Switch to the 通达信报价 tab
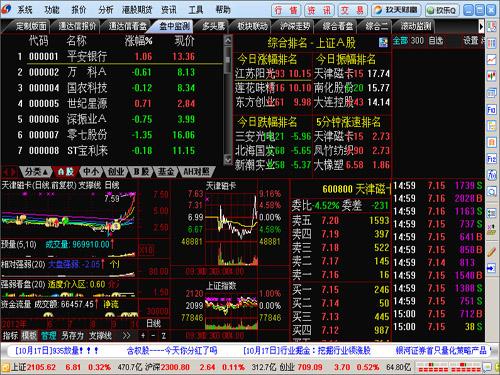Image resolution: width=500 pixels, height=375 pixels. coord(76,26)
